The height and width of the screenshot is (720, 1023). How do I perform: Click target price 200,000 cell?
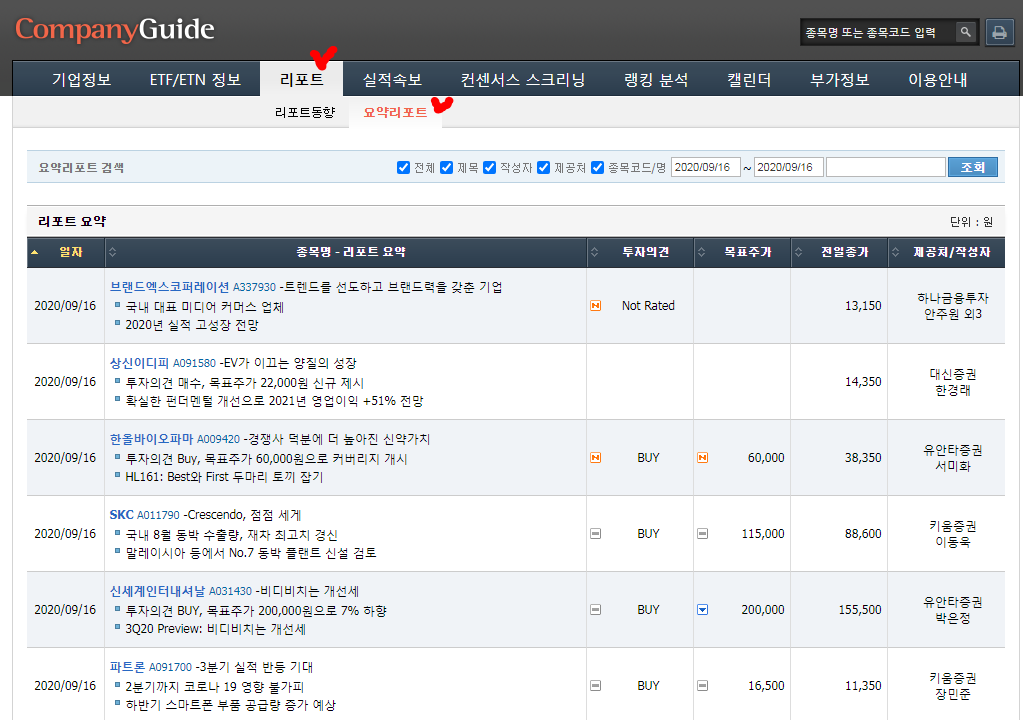[x=763, y=610]
